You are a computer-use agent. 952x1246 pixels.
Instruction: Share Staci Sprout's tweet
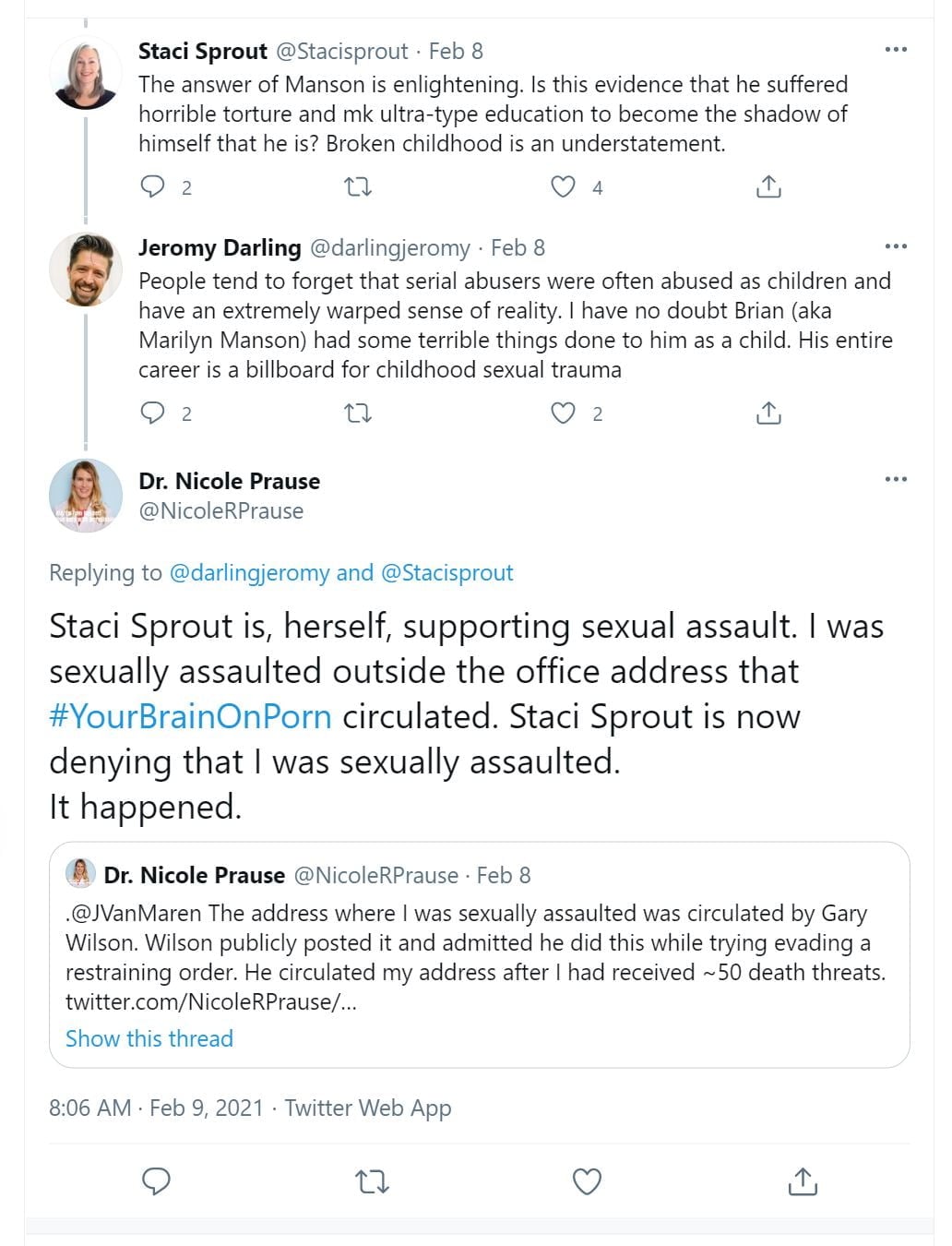tap(768, 187)
